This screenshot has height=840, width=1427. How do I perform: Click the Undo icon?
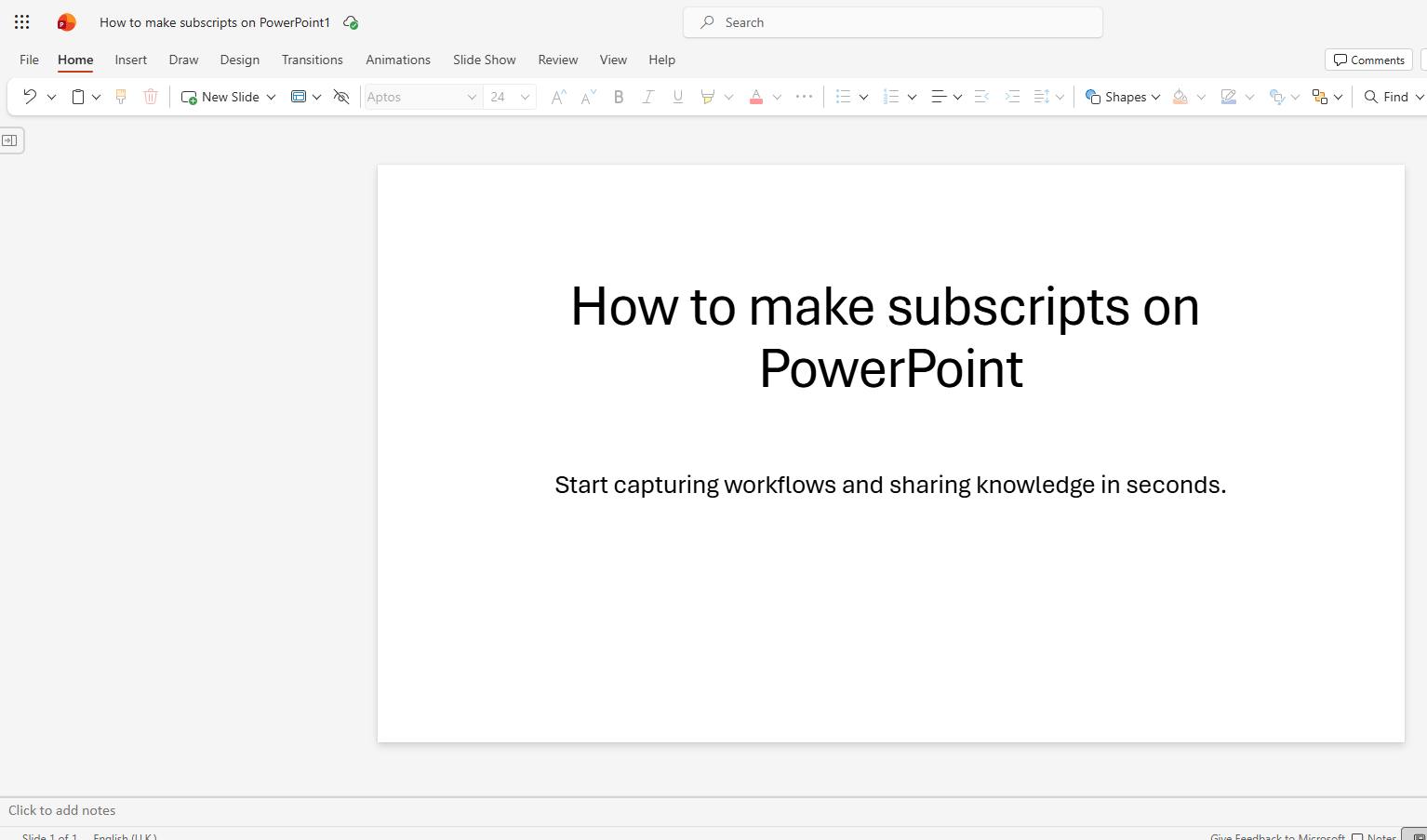coord(30,97)
